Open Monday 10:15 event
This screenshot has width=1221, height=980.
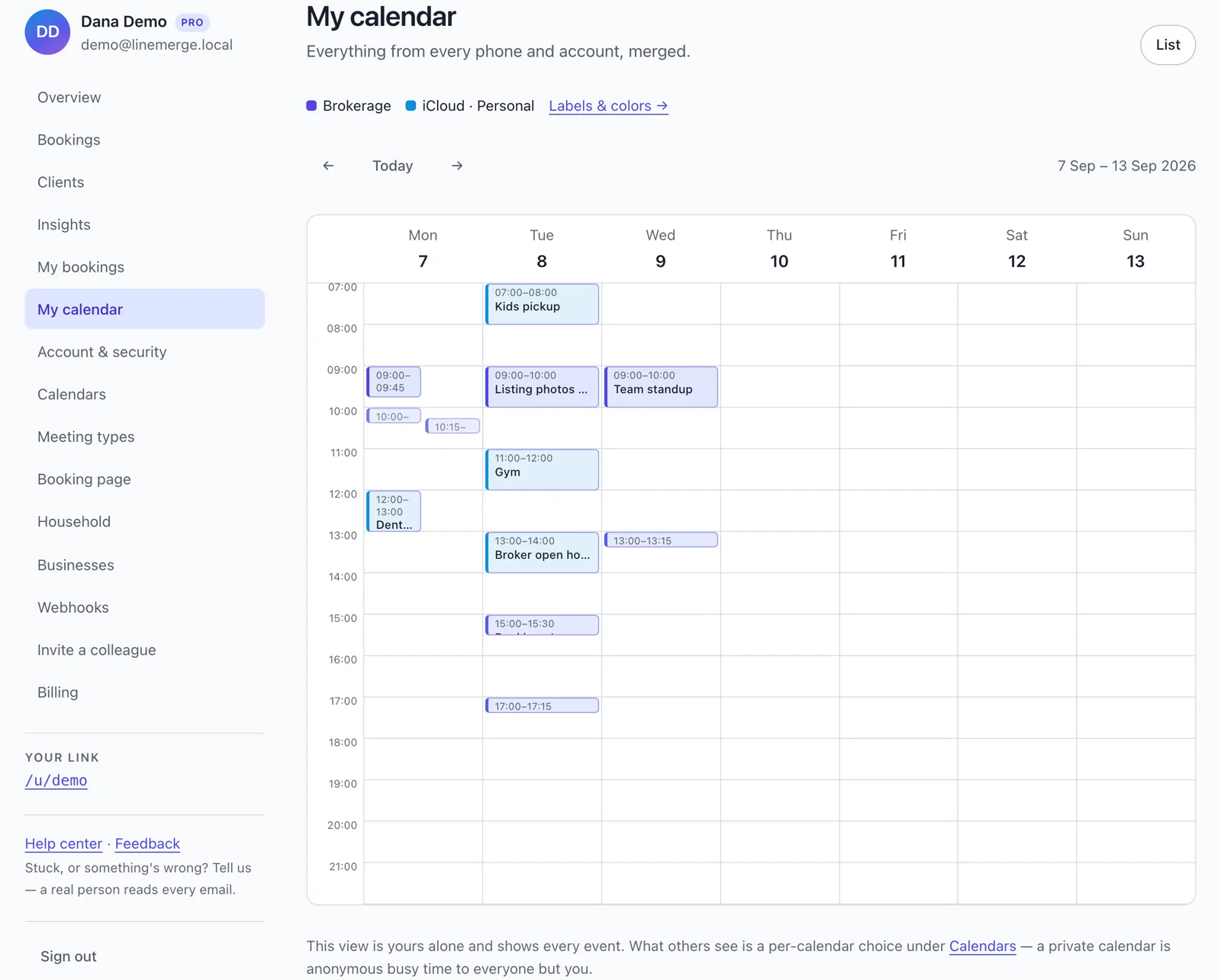click(x=453, y=427)
